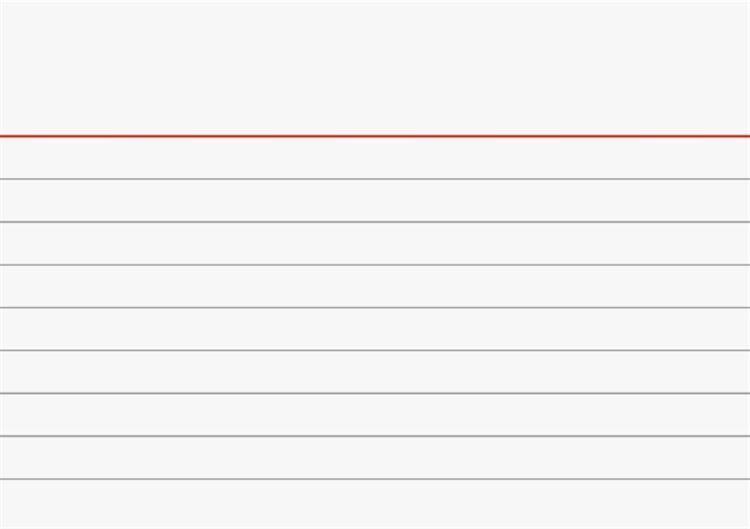Image resolution: width=750 pixels, height=529 pixels.
Task: Click the red horizontal header line
Action: (375, 136)
